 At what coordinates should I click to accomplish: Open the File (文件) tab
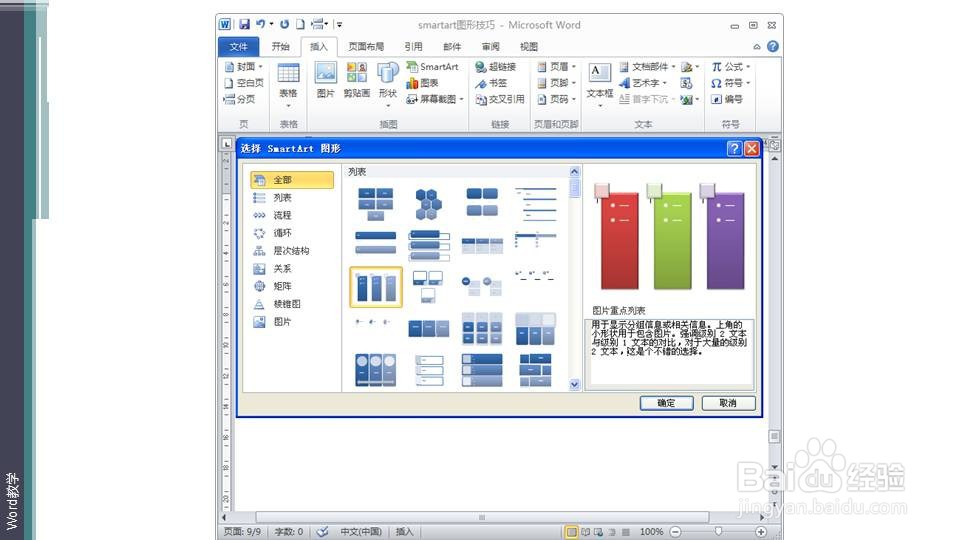coord(238,47)
